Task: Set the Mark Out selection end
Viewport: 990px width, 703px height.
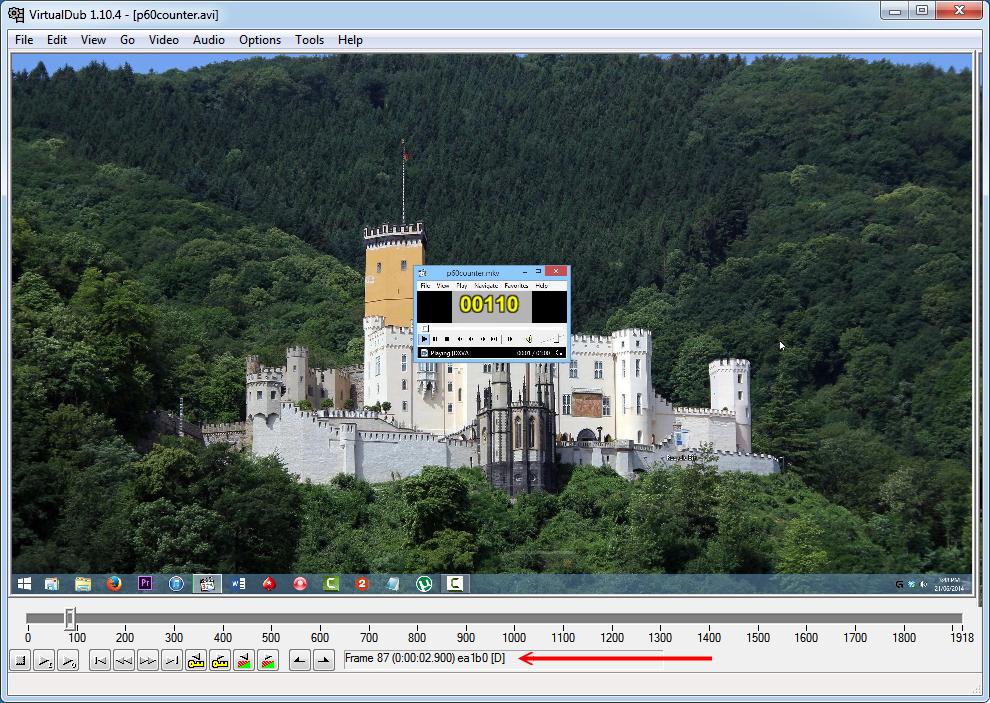Action: coord(324,661)
